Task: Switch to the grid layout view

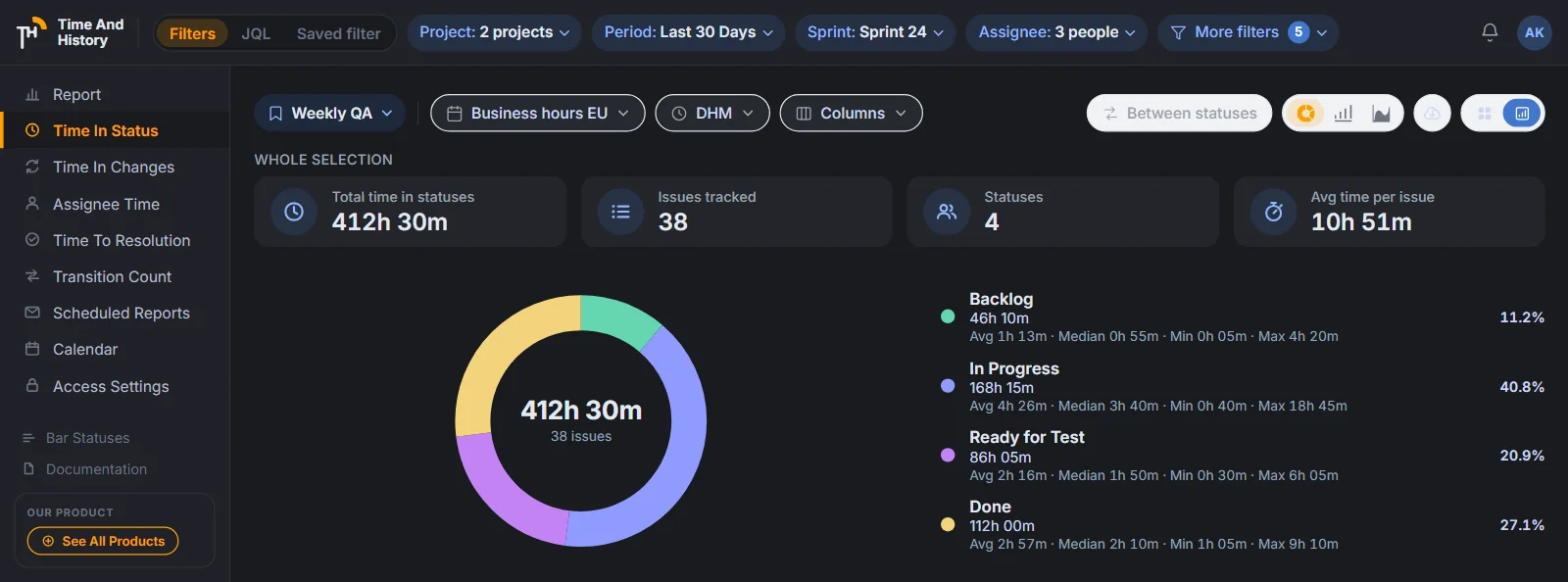Action: [x=1485, y=114]
